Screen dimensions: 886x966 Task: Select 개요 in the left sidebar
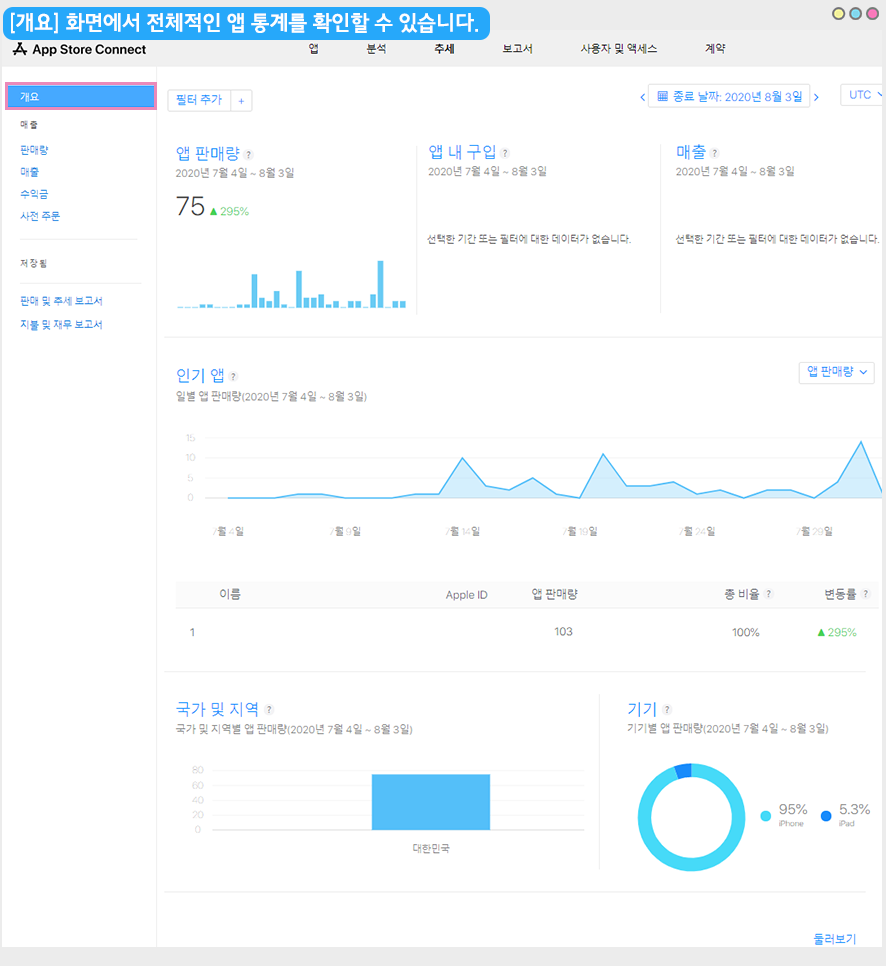(x=80, y=96)
